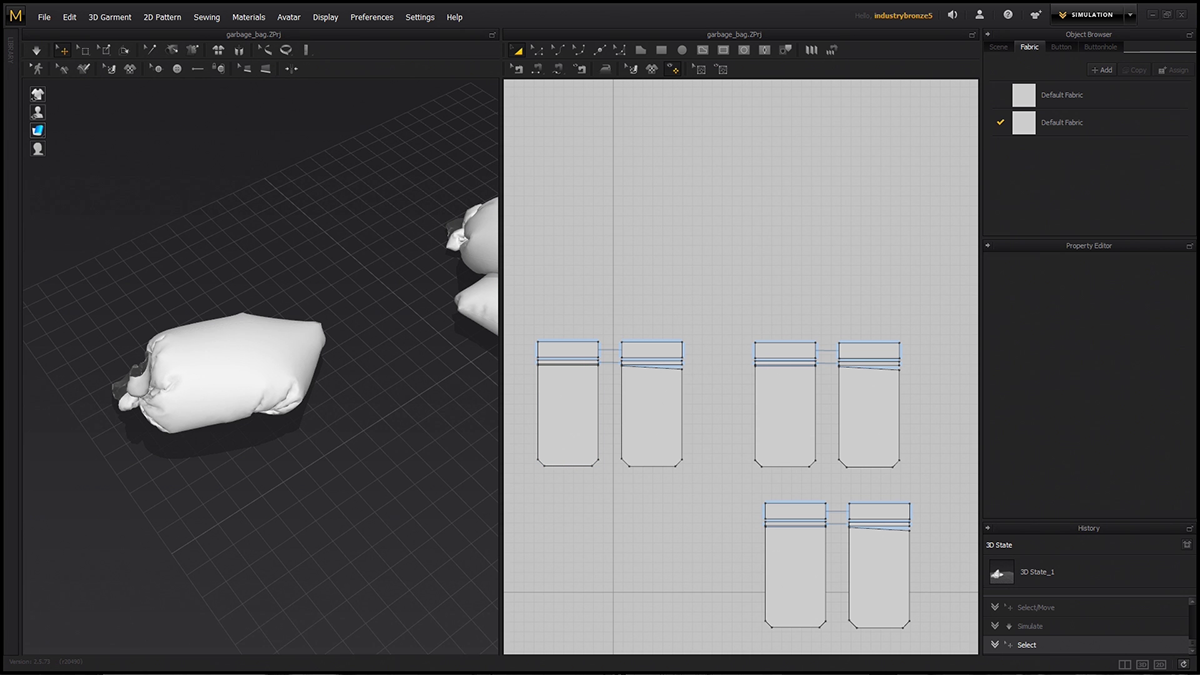Click the symmetric mirror arrows icon
1200x675 pixels.
point(291,69)
